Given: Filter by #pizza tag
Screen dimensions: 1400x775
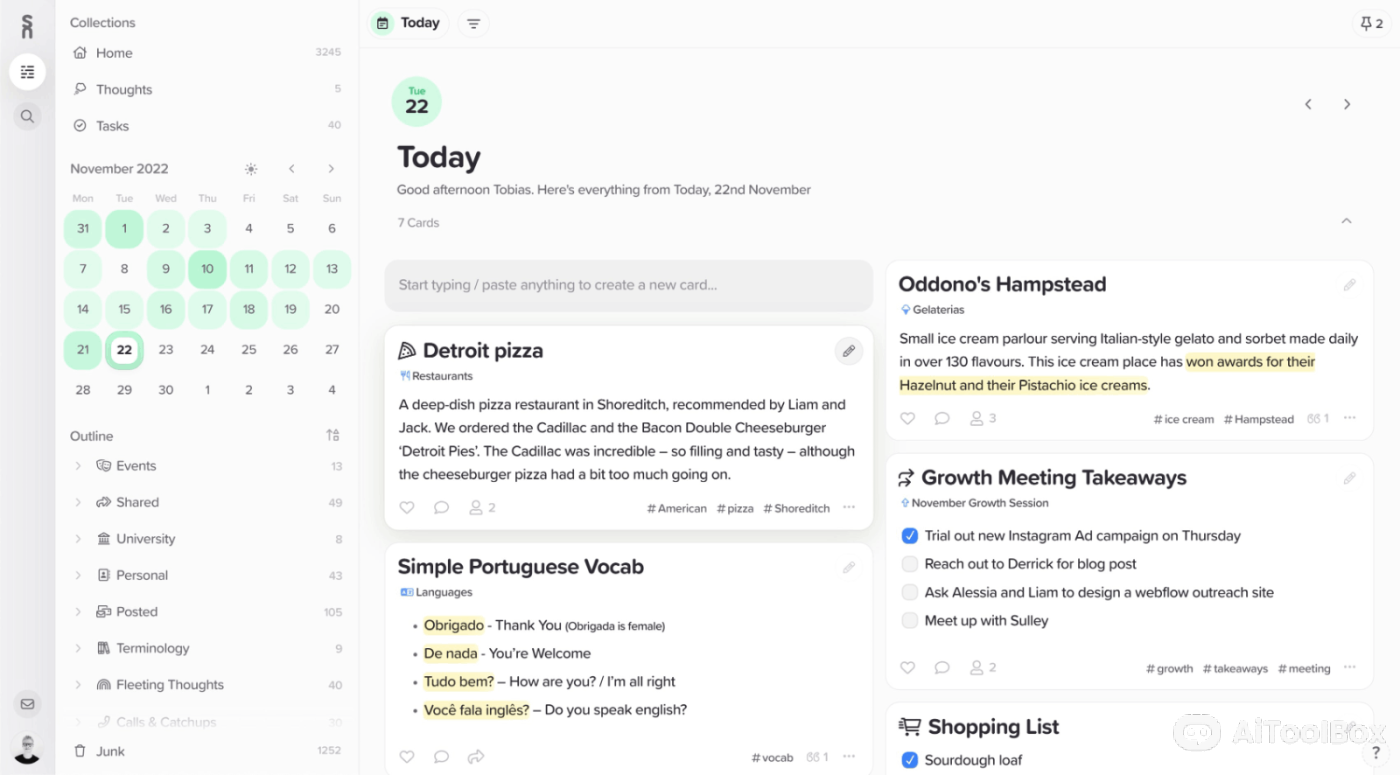Looking at the screenshot, I should click(x=735, y=508).
